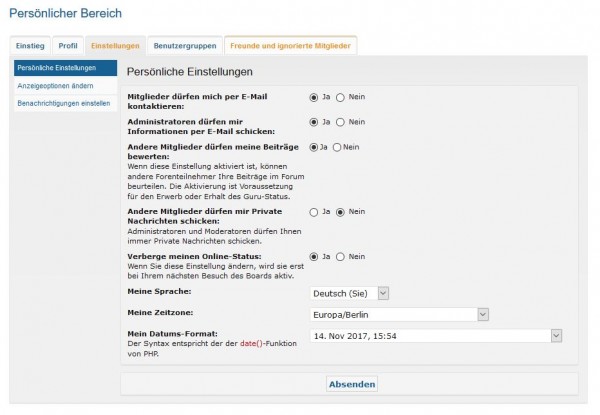This screenshot has height=415, width=600.
Task: Click the Absenden submit button
Action: 352,384
